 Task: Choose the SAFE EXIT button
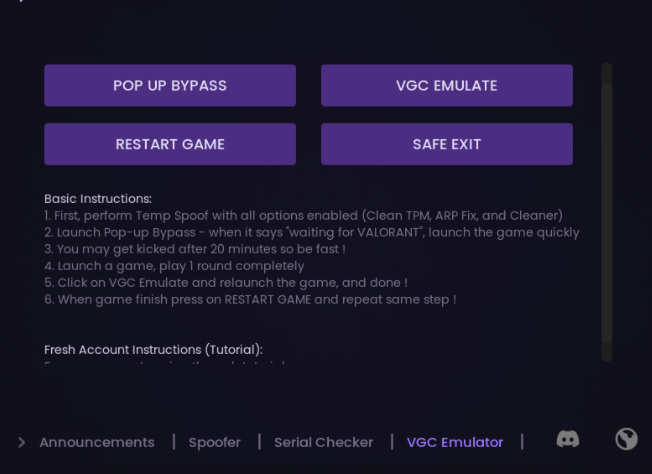coord(447,144)
